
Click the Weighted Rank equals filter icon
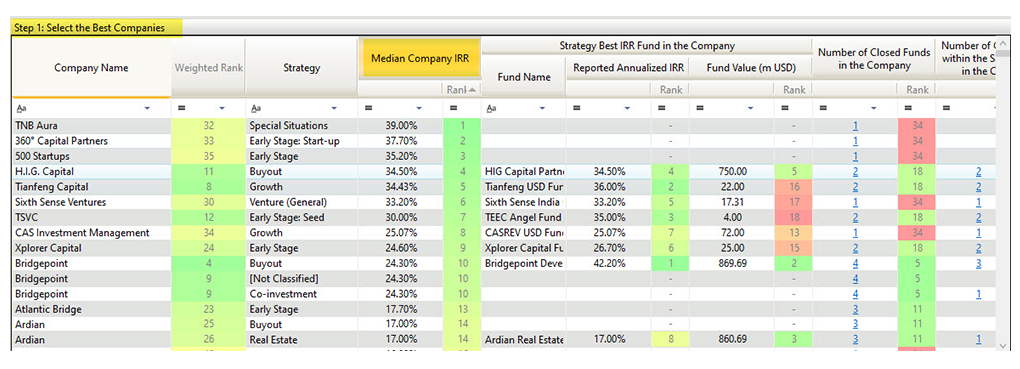[182, 108]
